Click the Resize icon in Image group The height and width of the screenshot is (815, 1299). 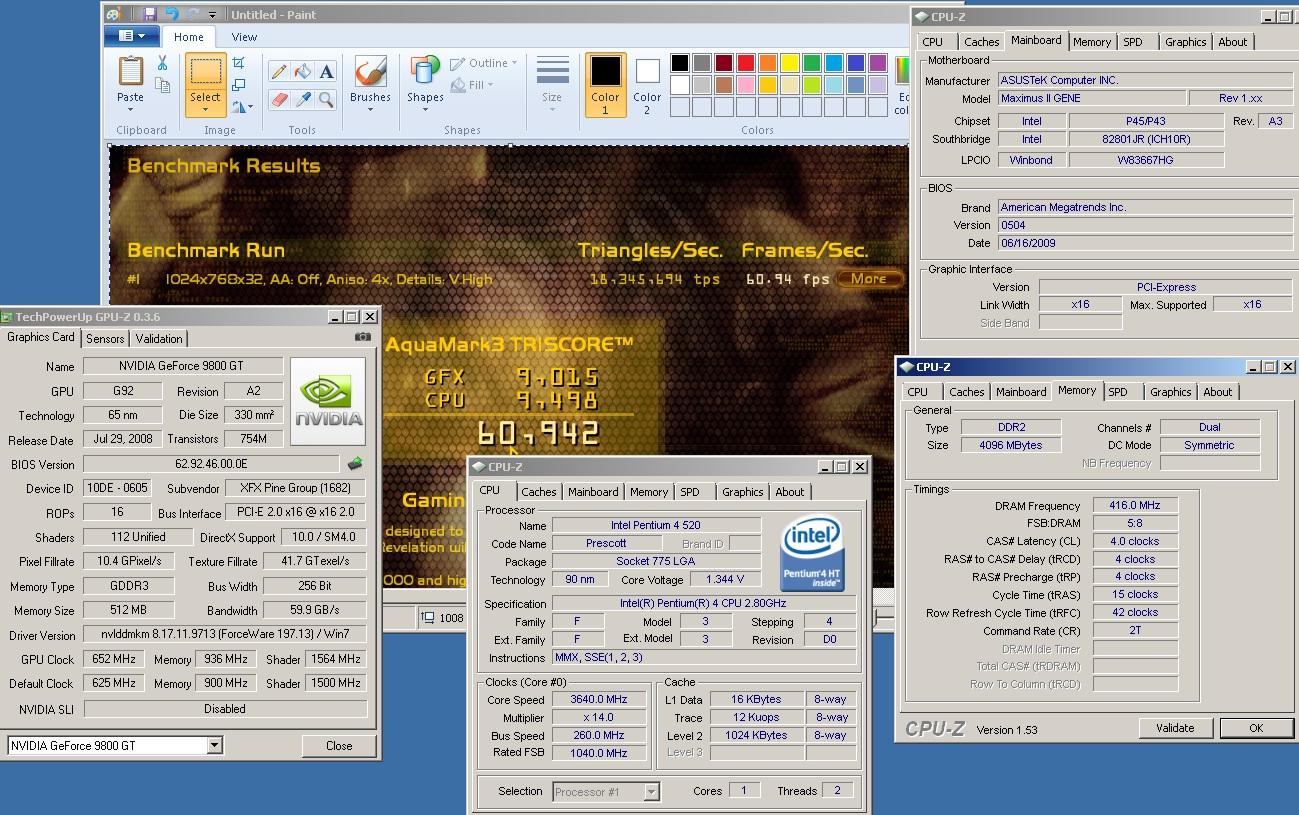[x=239, y=85]
